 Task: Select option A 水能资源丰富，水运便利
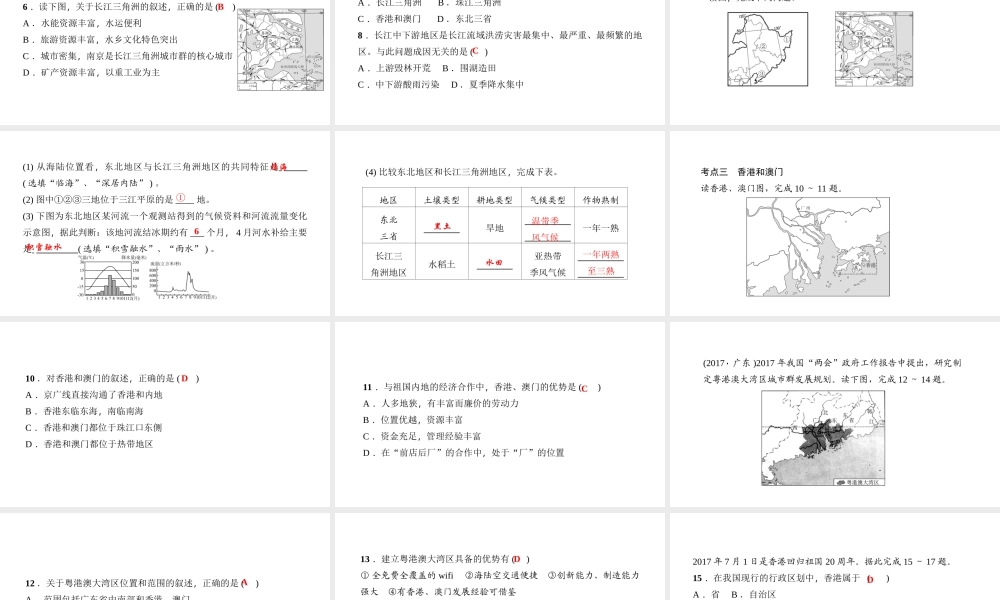(82, 23)
